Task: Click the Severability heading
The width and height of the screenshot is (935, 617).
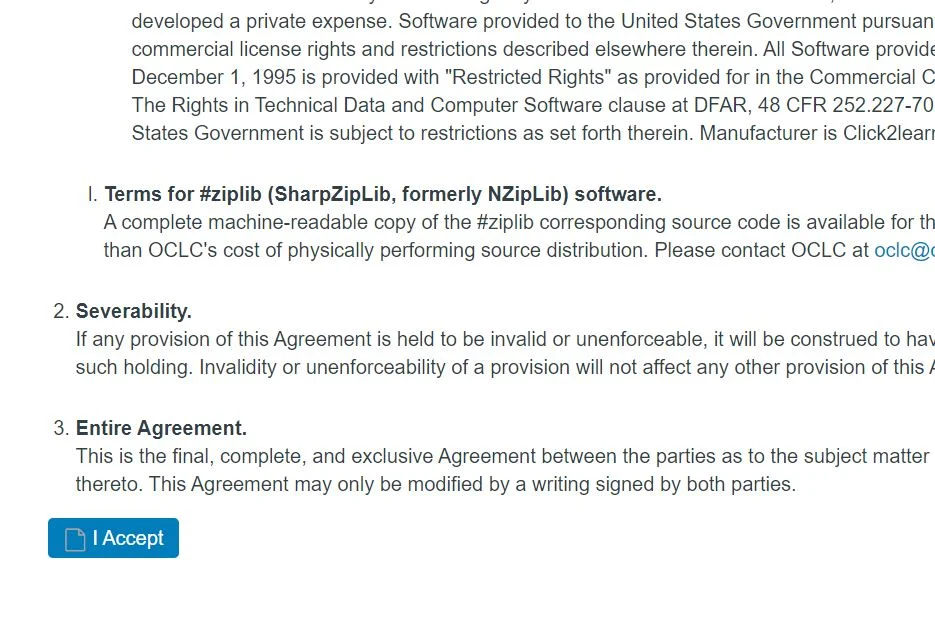Action: pyautogui.click(x=134, y=311)
